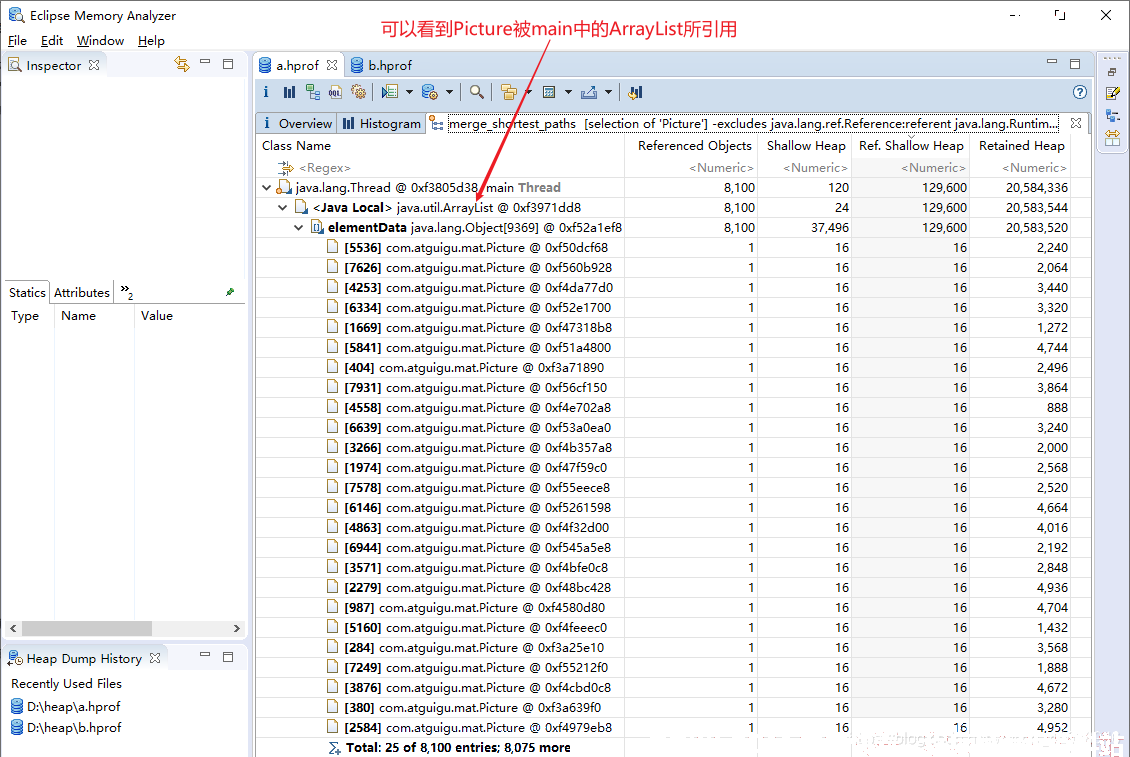
Task: Maximize the Heap Dump History view
Action: point(228,657)
